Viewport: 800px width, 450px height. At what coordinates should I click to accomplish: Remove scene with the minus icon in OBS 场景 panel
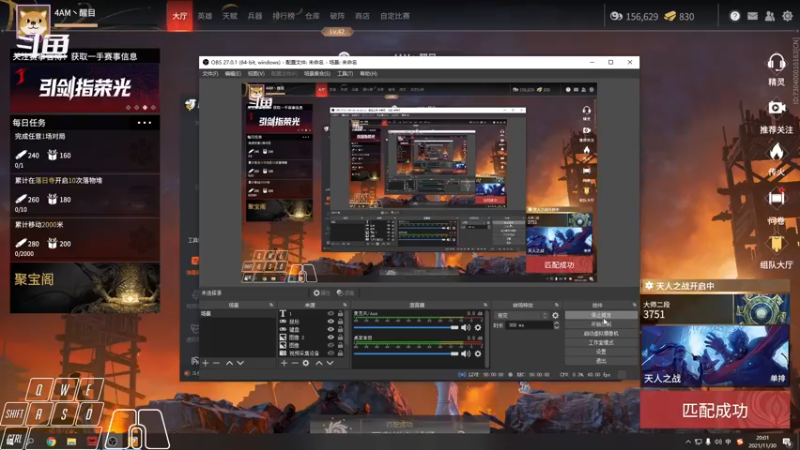(x=216, y=363)
